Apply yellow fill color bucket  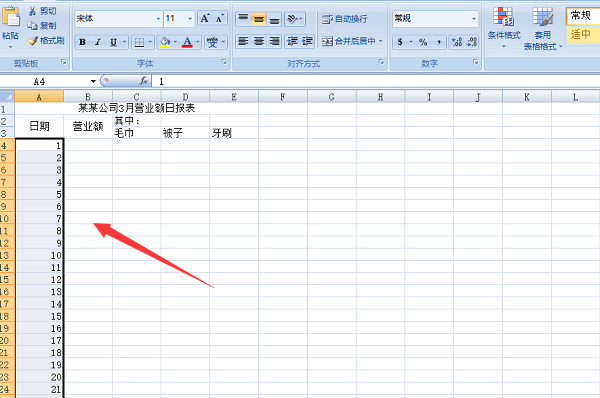click(165, 42)
